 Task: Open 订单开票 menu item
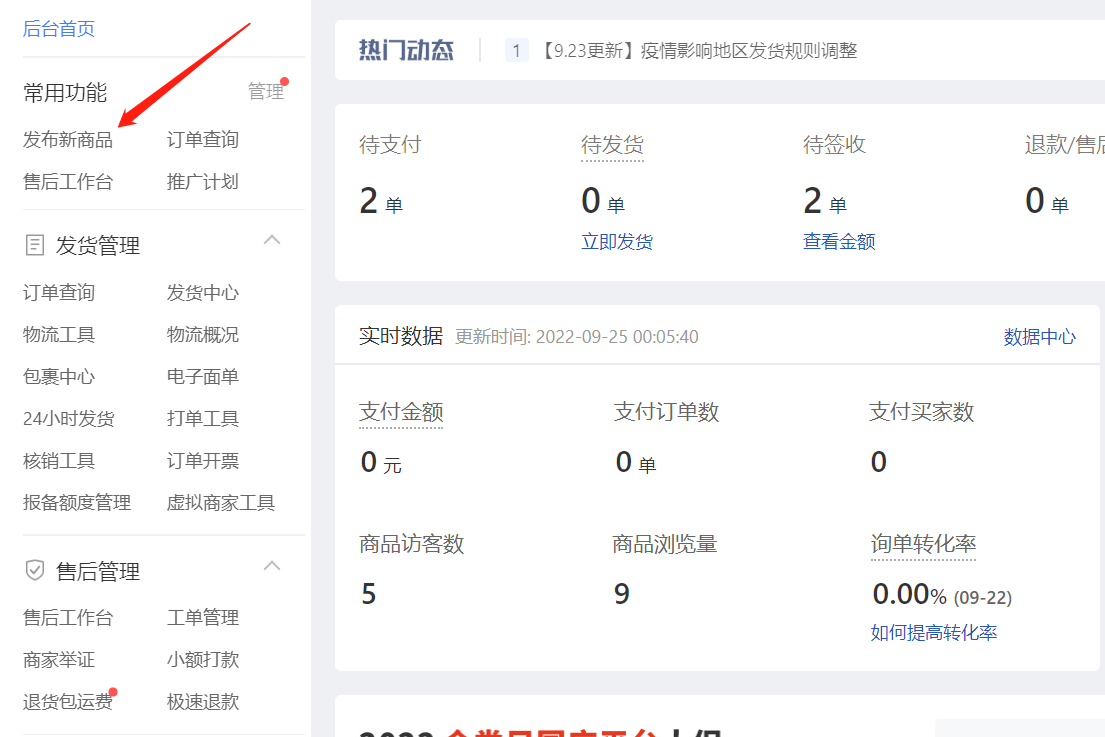(203, 461)
